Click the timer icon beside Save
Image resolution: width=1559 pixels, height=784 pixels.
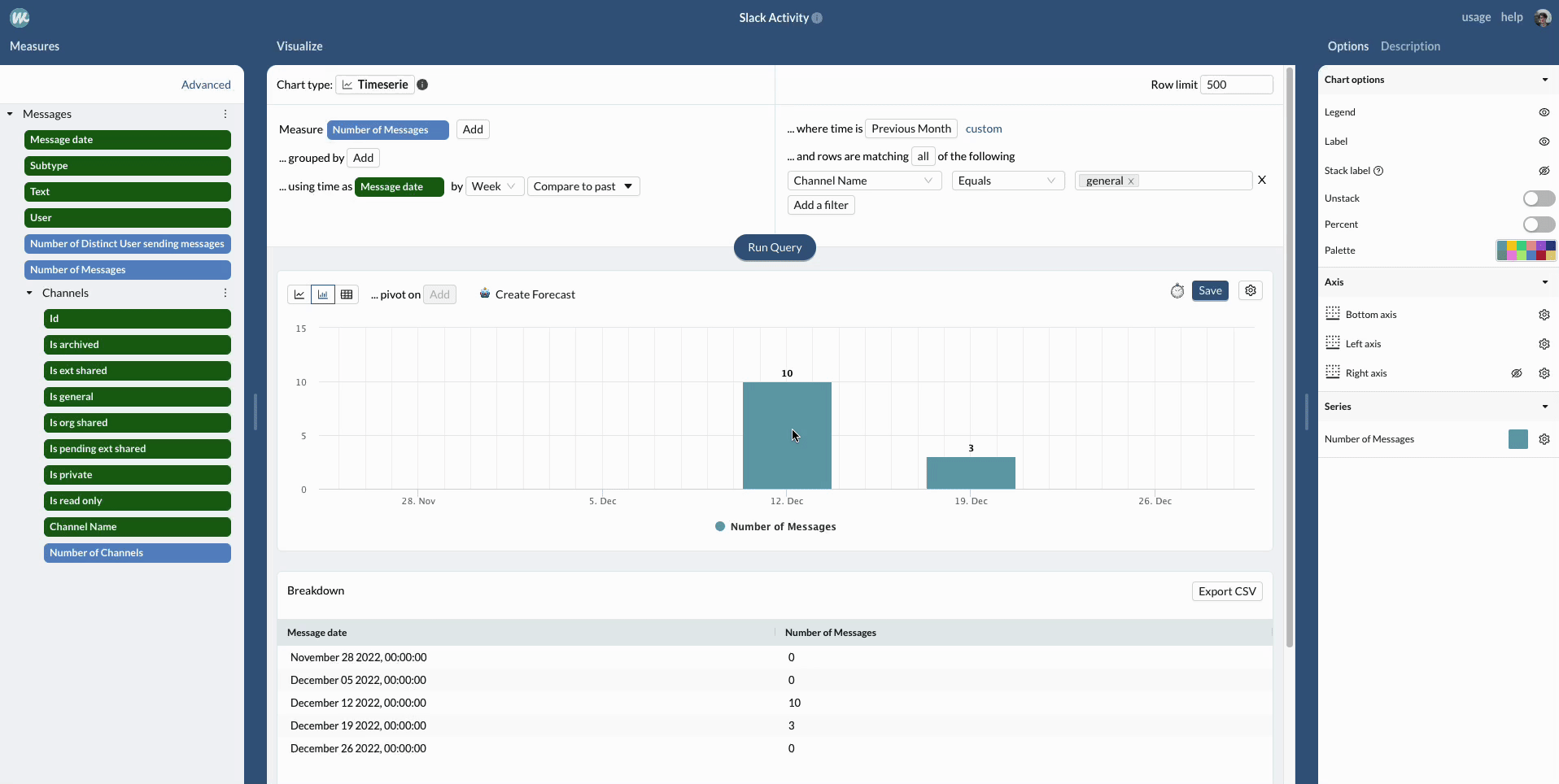(x=1177, y=291)
